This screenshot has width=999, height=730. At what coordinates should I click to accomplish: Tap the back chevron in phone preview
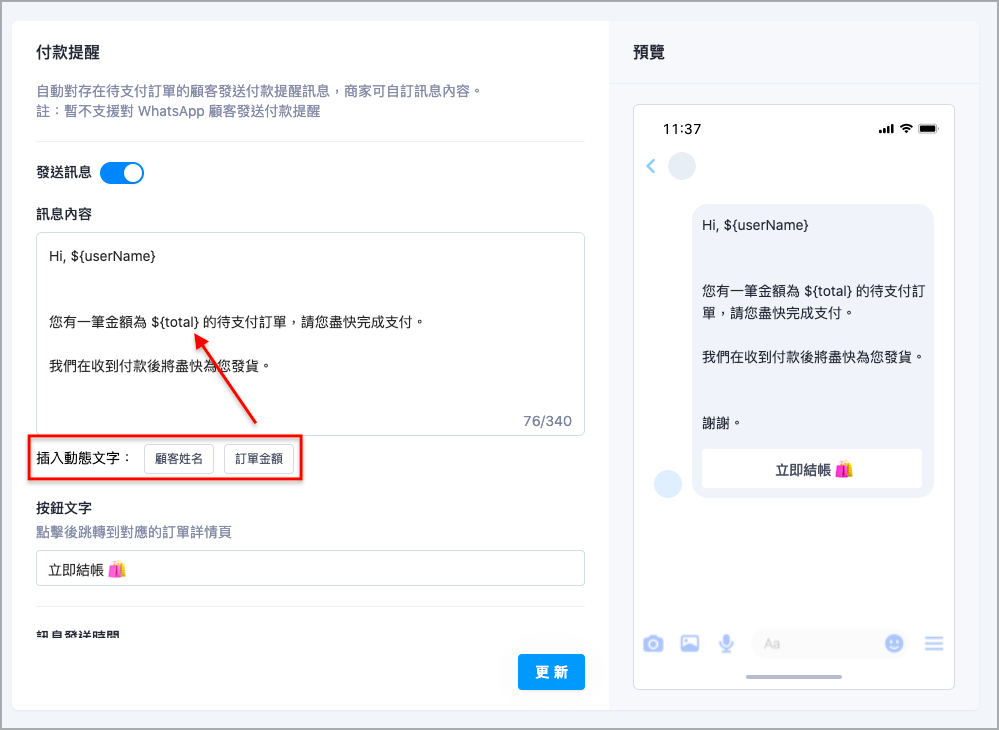click(650, 166)
